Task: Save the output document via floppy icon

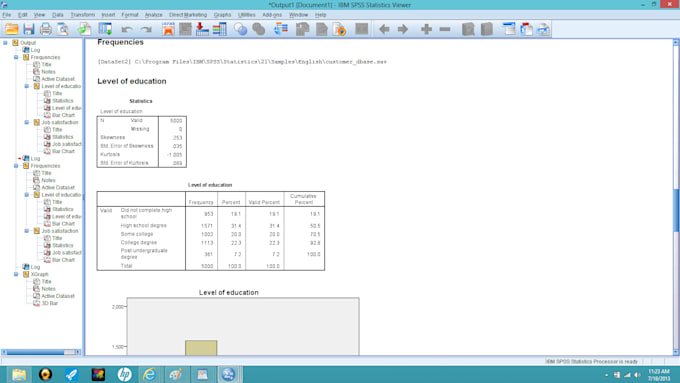Action: coord(29,29)
